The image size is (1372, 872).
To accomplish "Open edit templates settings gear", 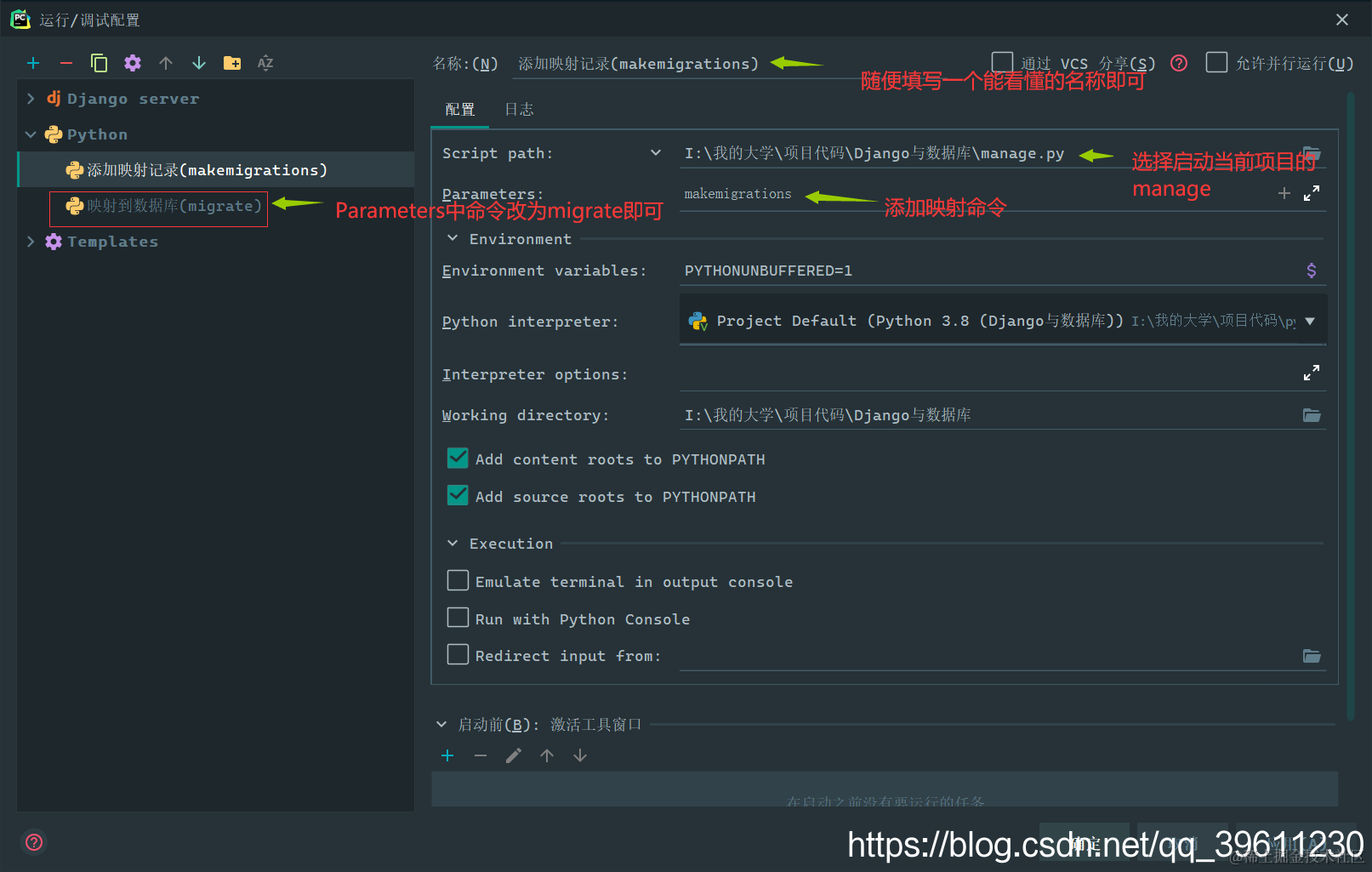I will [x=133, y=63].
